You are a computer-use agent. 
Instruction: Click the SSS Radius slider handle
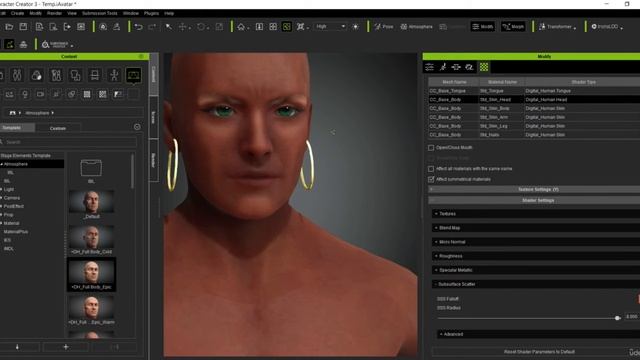(618, 318)
